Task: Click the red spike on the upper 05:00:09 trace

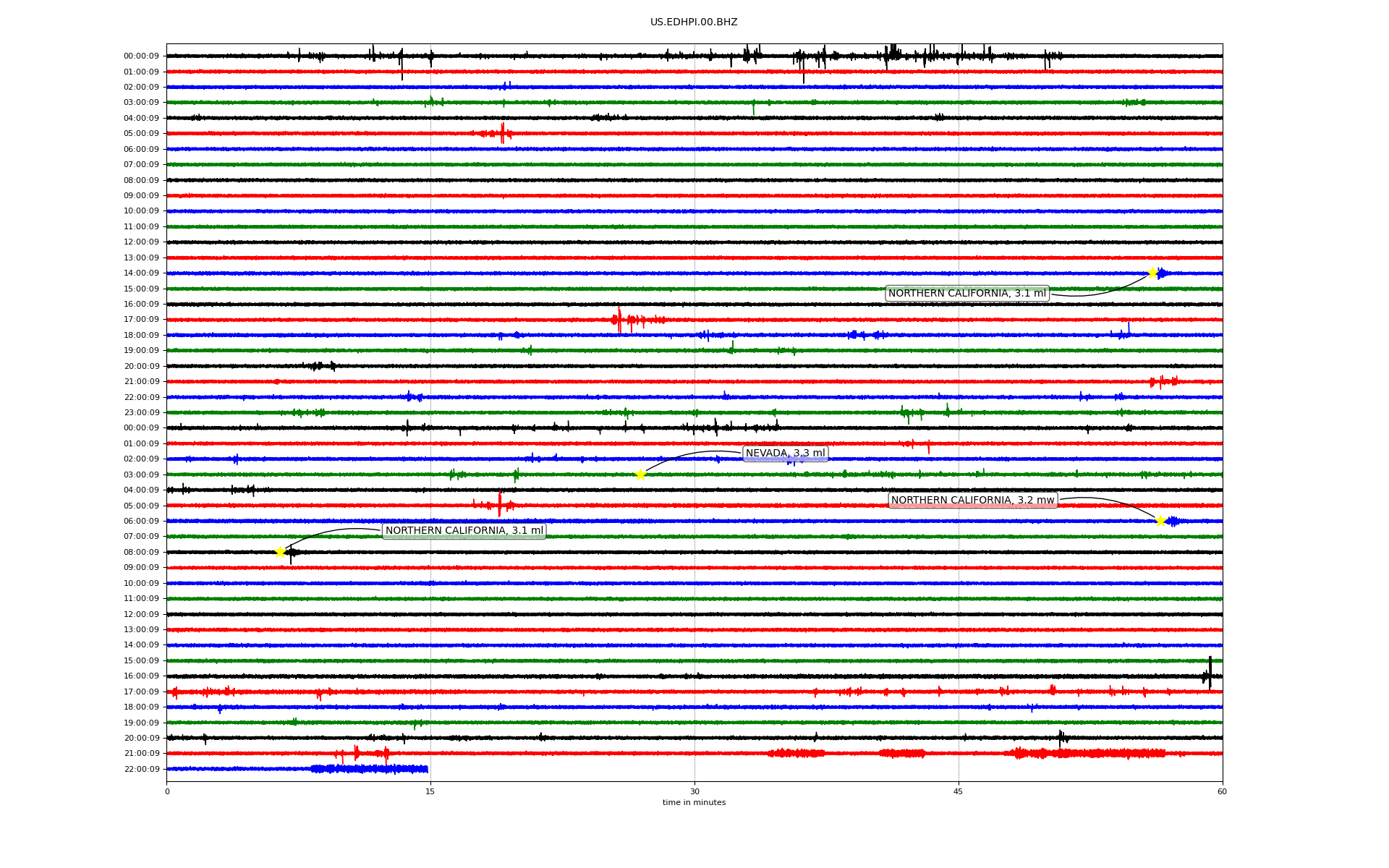Action: pos(502,133)
